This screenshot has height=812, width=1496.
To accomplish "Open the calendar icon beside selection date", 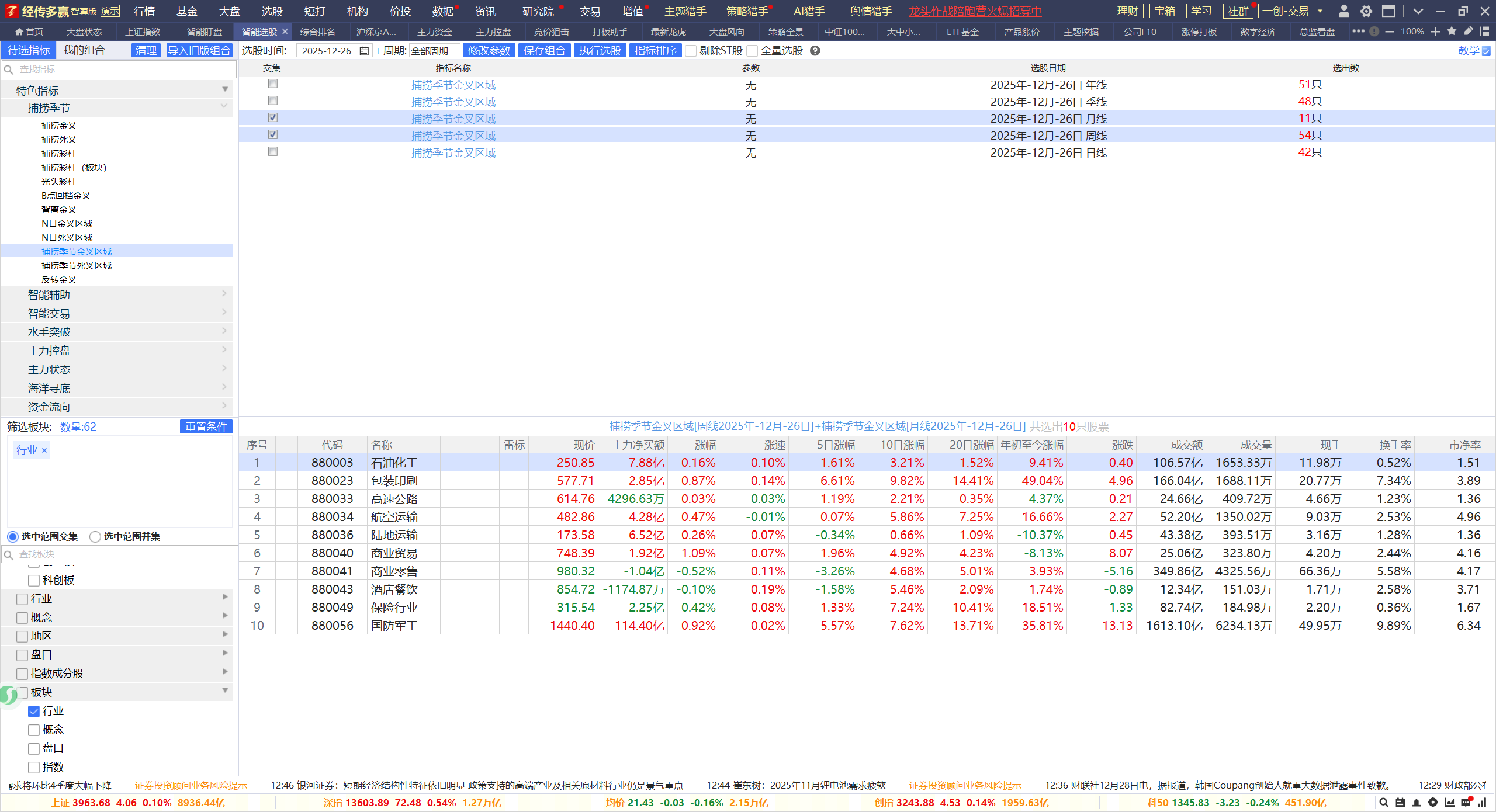I will click(x=364, y=51).
